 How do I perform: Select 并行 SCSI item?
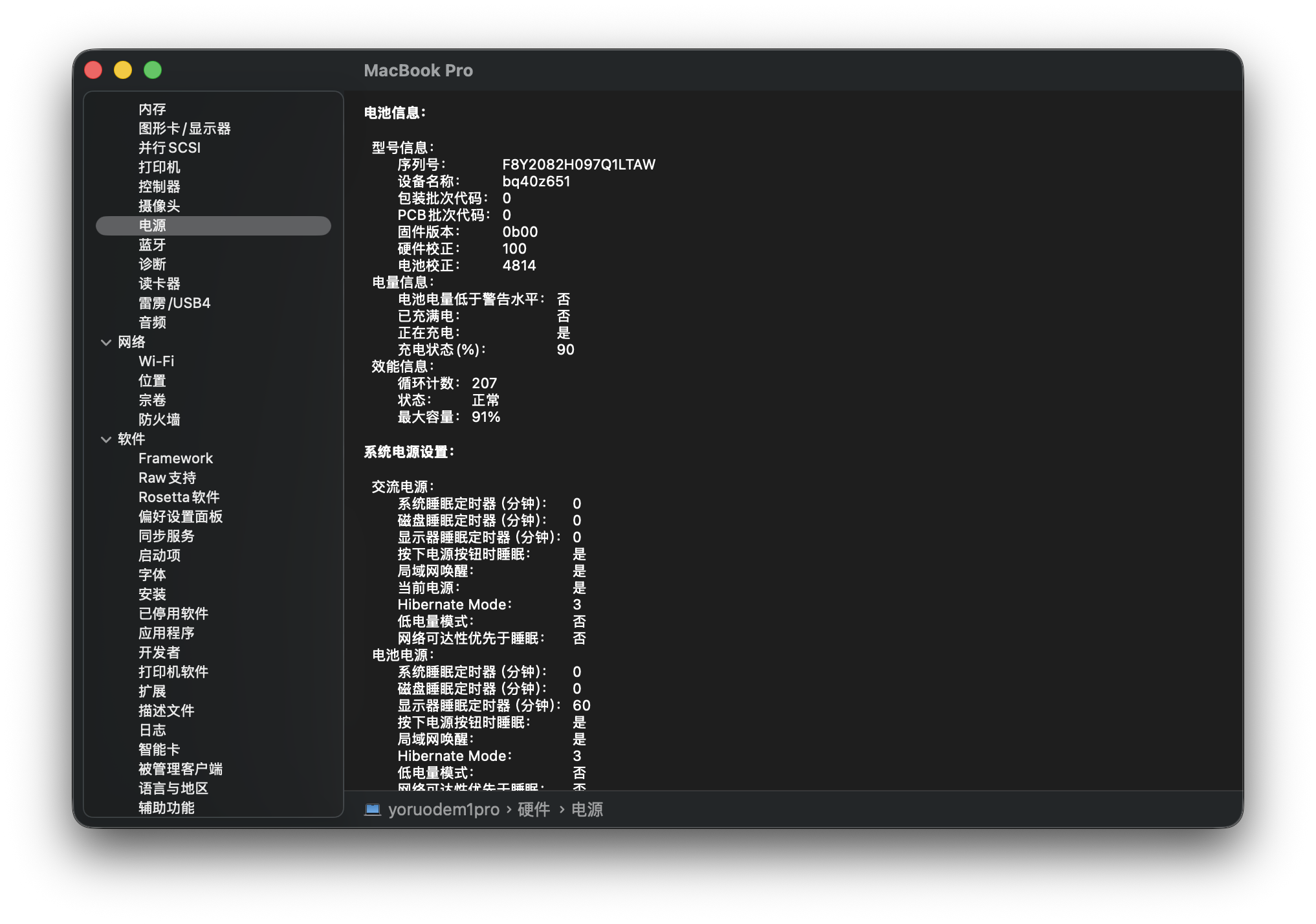point(170,148)
